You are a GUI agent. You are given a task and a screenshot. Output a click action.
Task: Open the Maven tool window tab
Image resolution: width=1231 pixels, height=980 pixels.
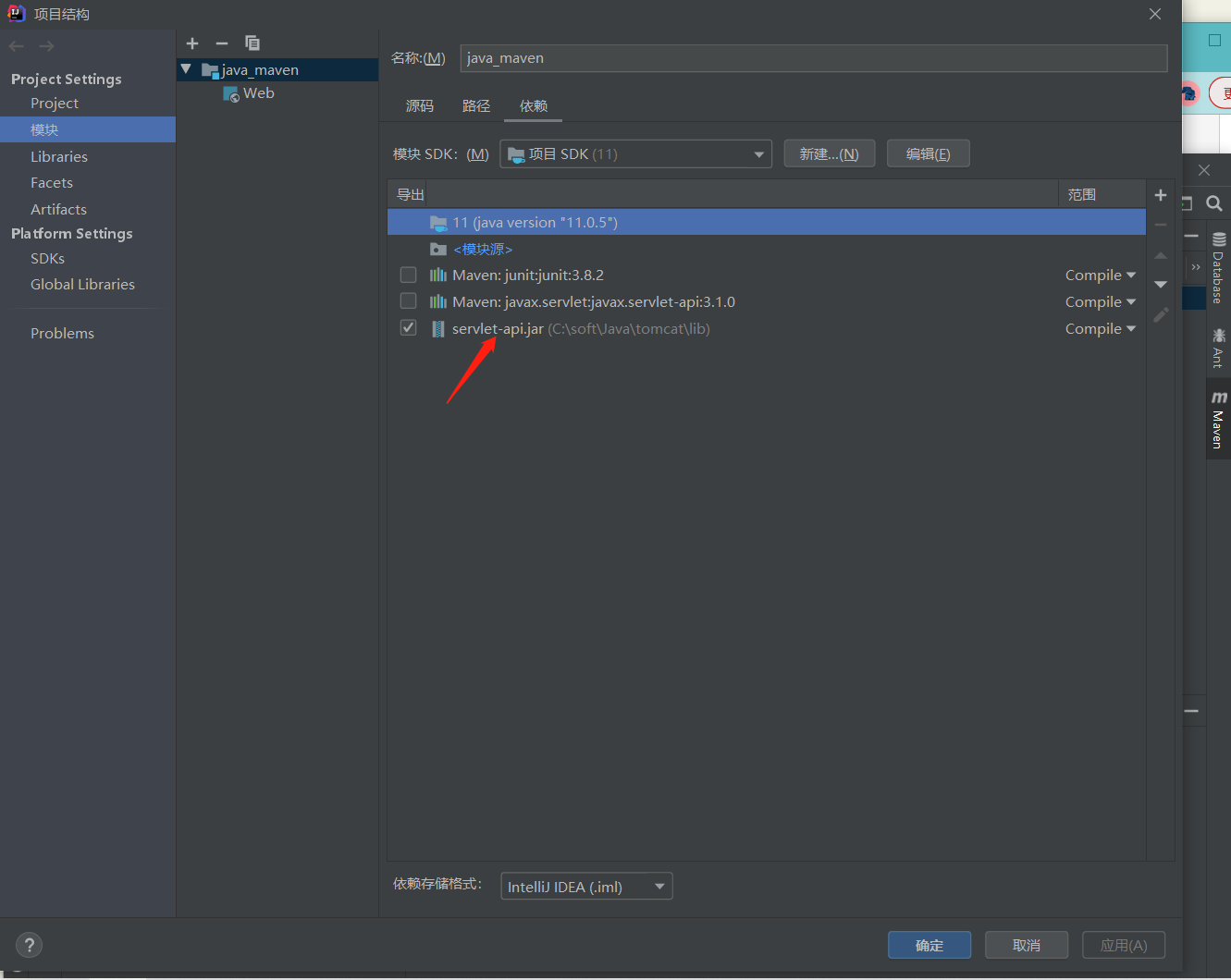tap(1218, 421)
